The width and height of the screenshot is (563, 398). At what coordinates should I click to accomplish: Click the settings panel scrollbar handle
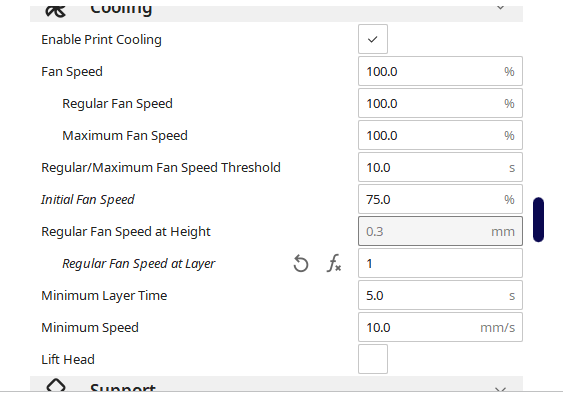point(538,219)
